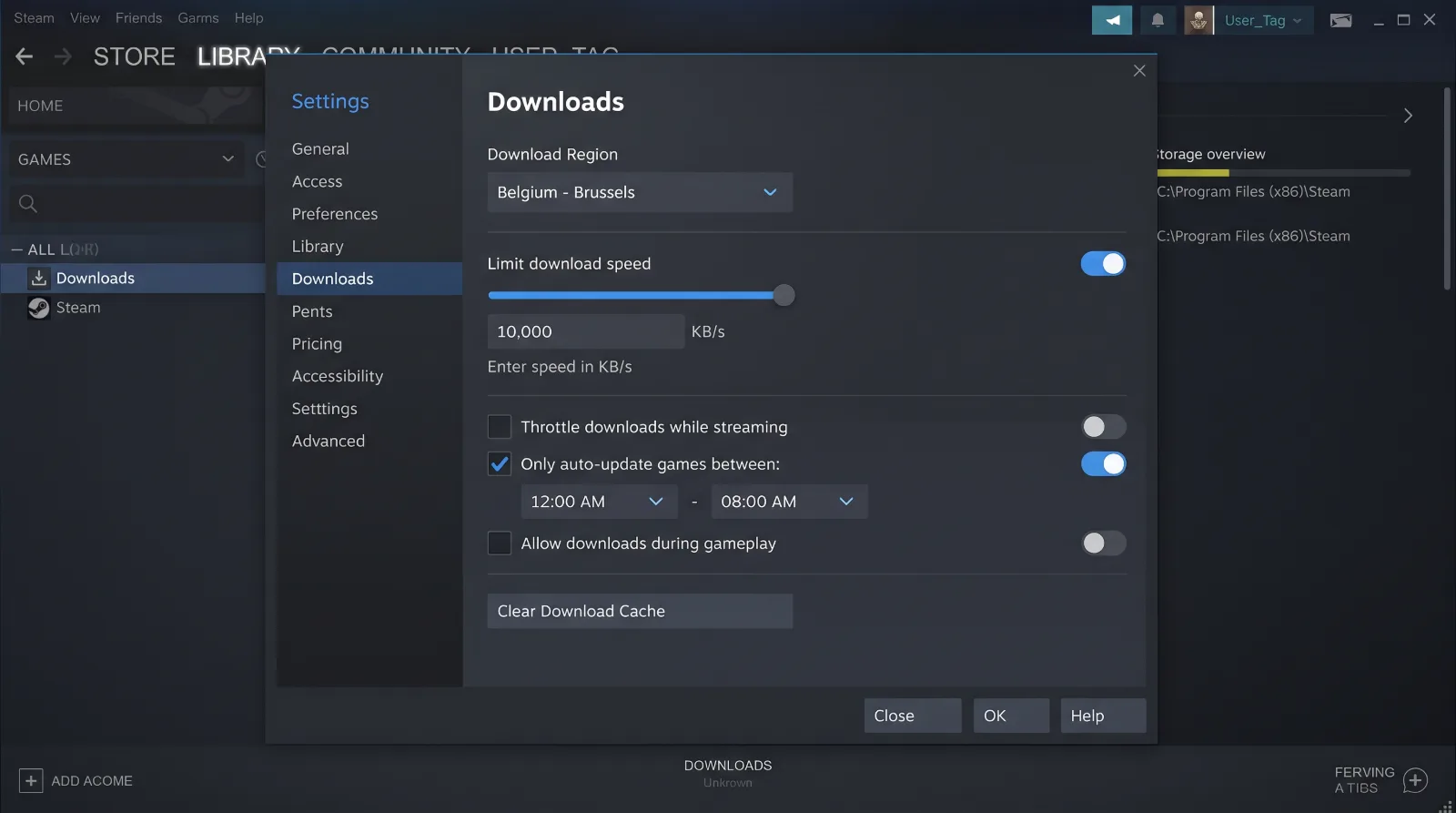Click the plus icon beside ADD ACOME

click(x=31, y=781)
